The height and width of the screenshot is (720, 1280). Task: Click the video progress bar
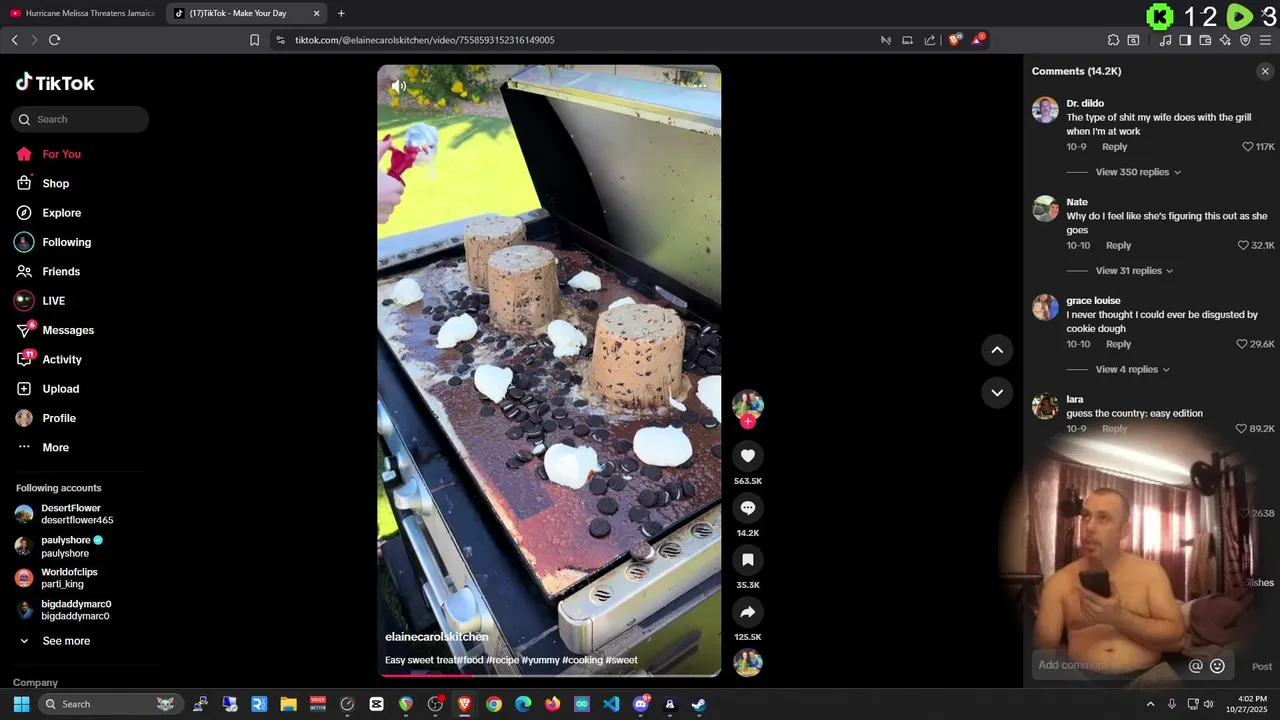[549, 675]
